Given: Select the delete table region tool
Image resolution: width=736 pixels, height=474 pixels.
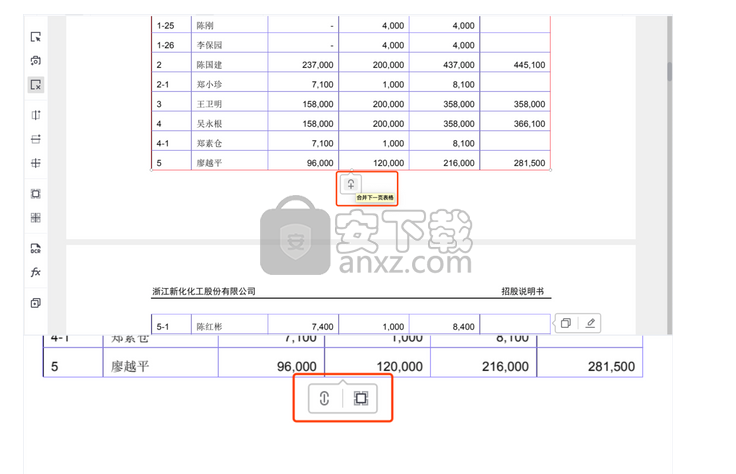Looking at the screenshot, I should point(36,85).
